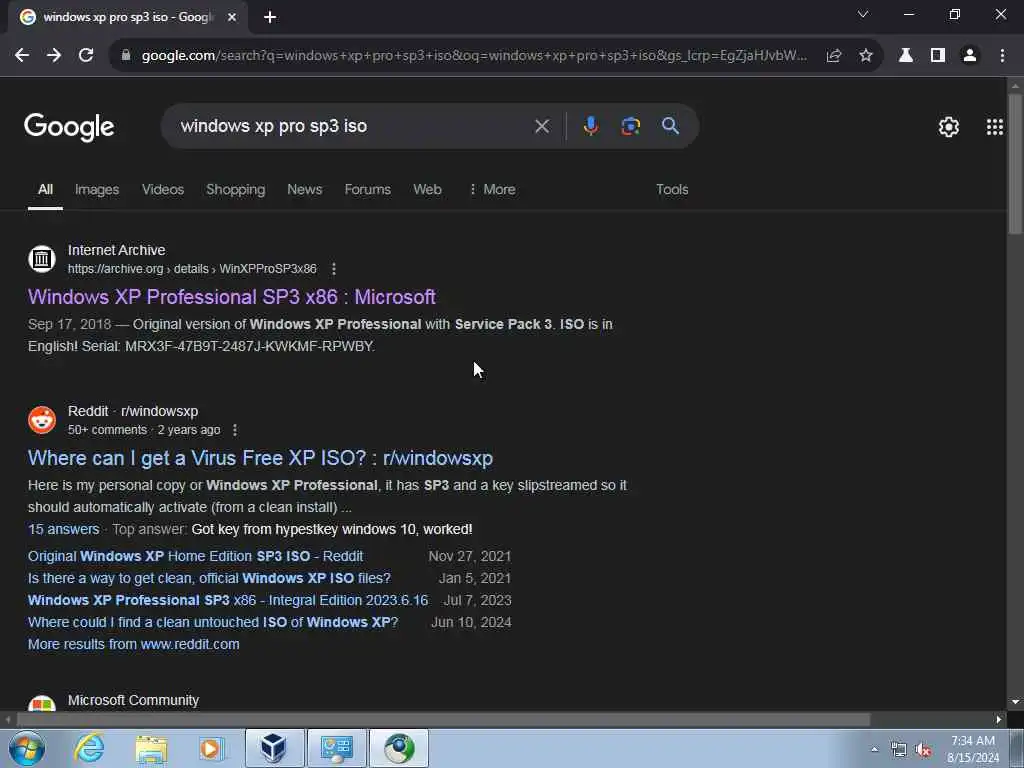Go forward using the browser forward arrow

pos(54,56)
